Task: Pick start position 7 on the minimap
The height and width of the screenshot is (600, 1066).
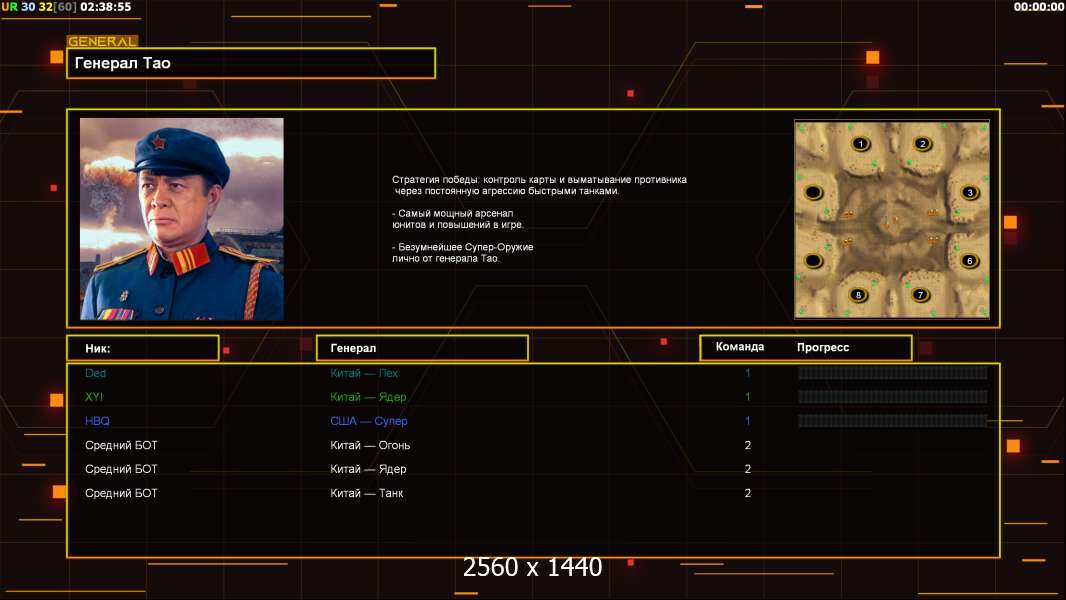Action: pos(920,294)
